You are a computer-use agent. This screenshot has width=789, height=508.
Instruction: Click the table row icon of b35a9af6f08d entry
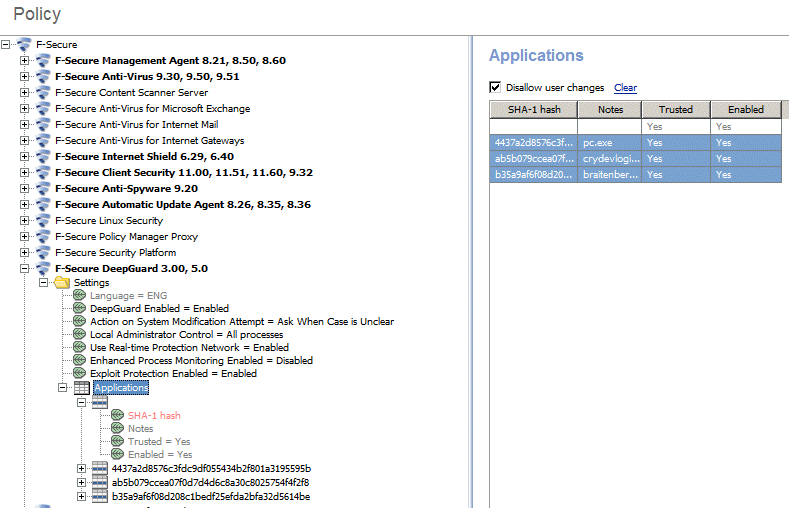point(100,497)
